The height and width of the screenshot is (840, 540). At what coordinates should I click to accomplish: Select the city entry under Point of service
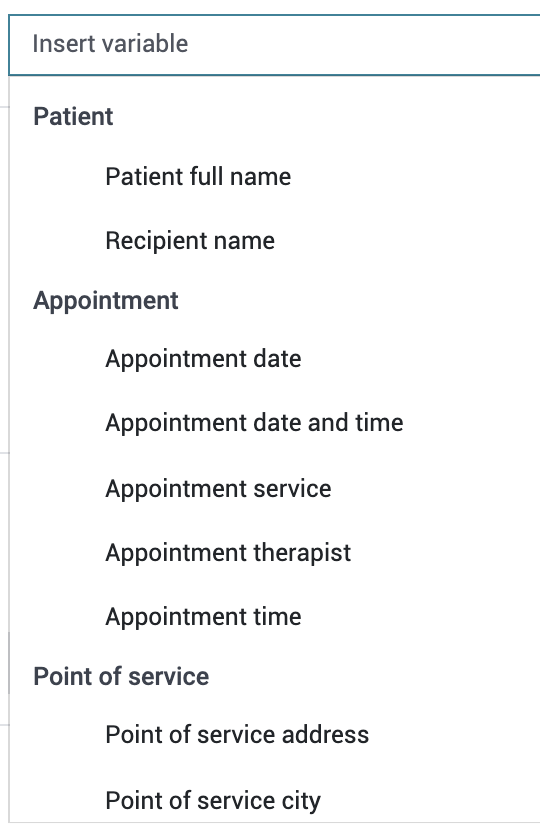(274, 800)
